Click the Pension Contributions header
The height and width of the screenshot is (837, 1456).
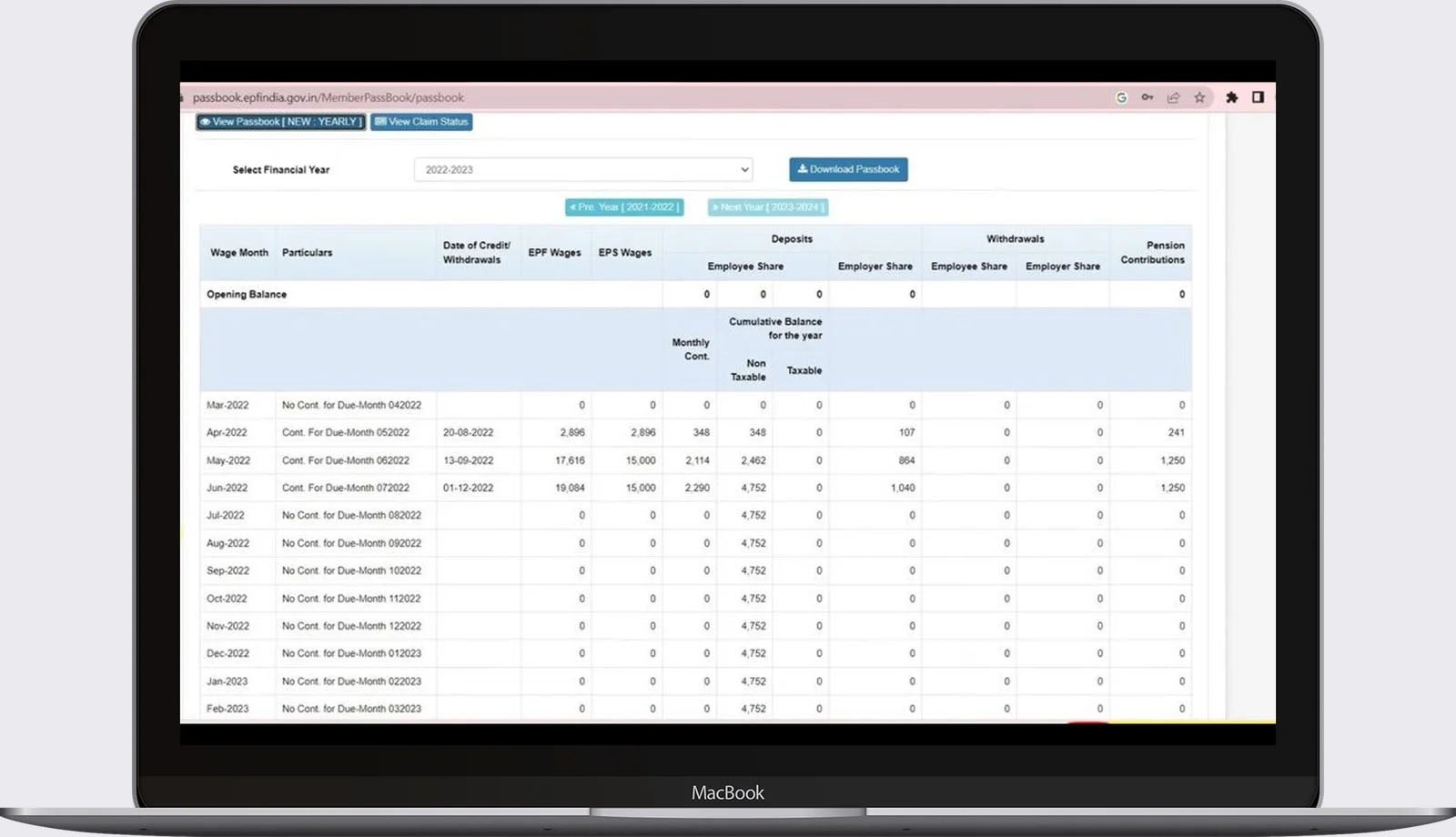(x=1153, y=253)
